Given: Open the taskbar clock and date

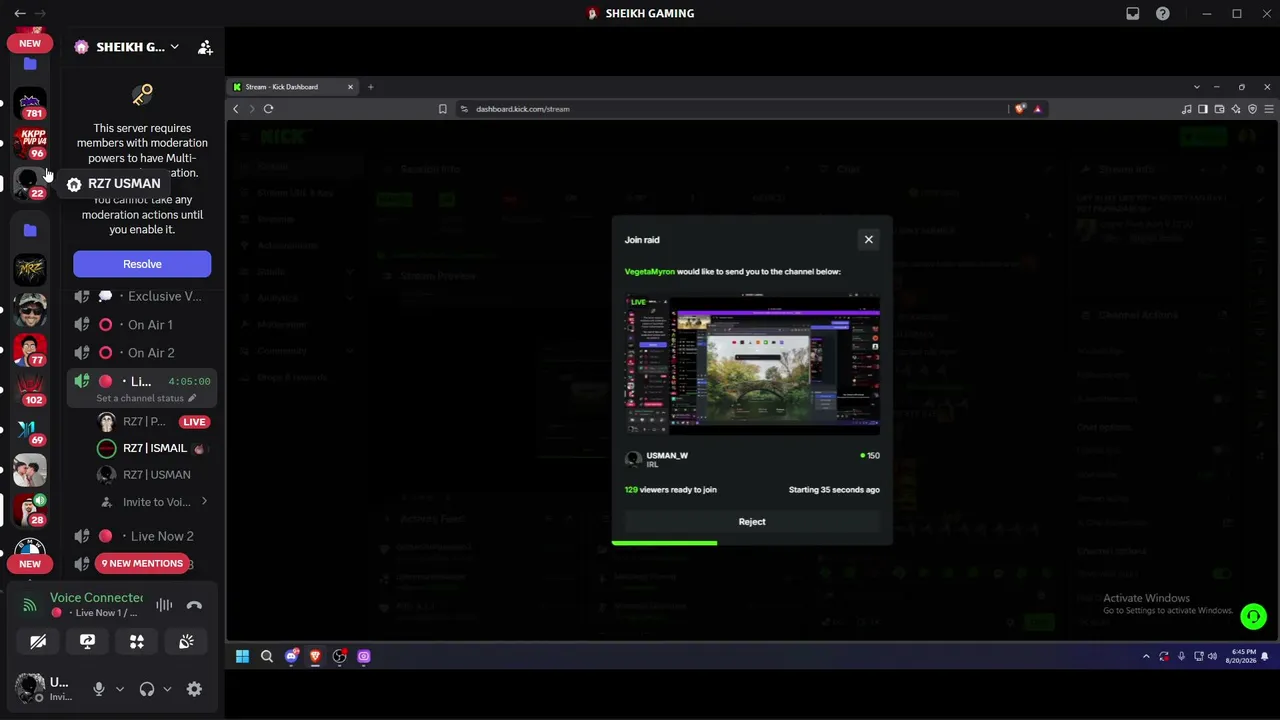Looking at the screenshot, I should coord(1242,656).
